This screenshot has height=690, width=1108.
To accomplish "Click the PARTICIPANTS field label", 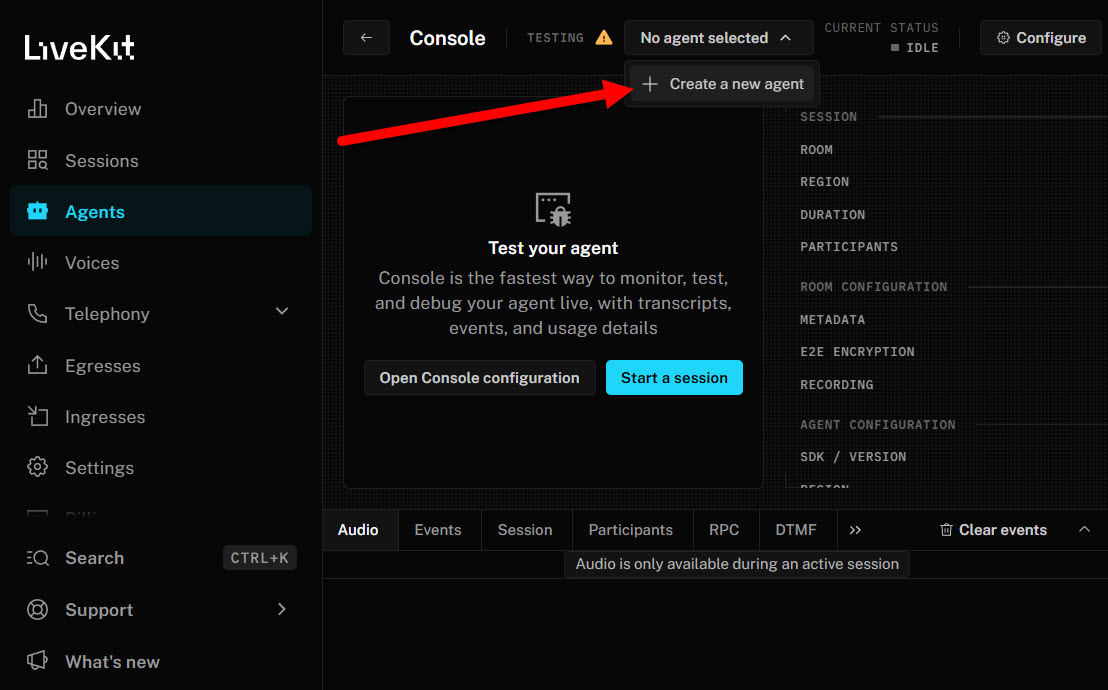I will (x=849, y=247).
